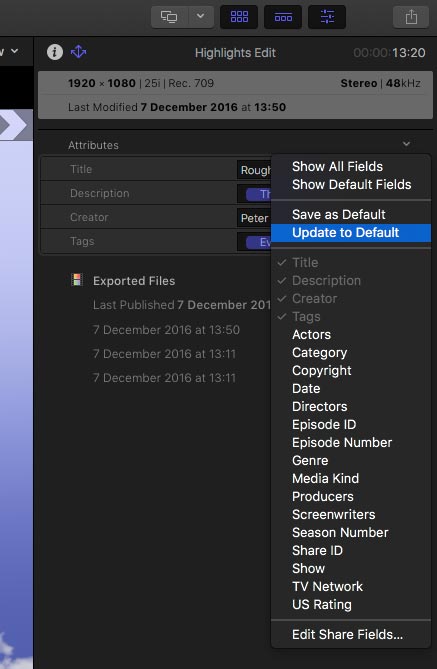437x669 pixels.
Task: Enable the Season Number field
Action: pos(351,532)
